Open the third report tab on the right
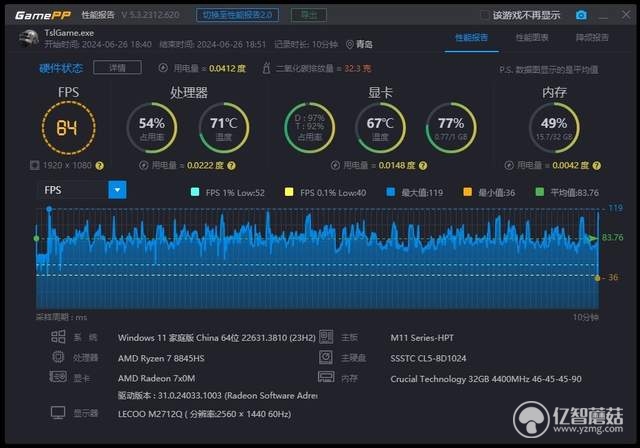This screenshot has height=448, width=640. point(592,38)
